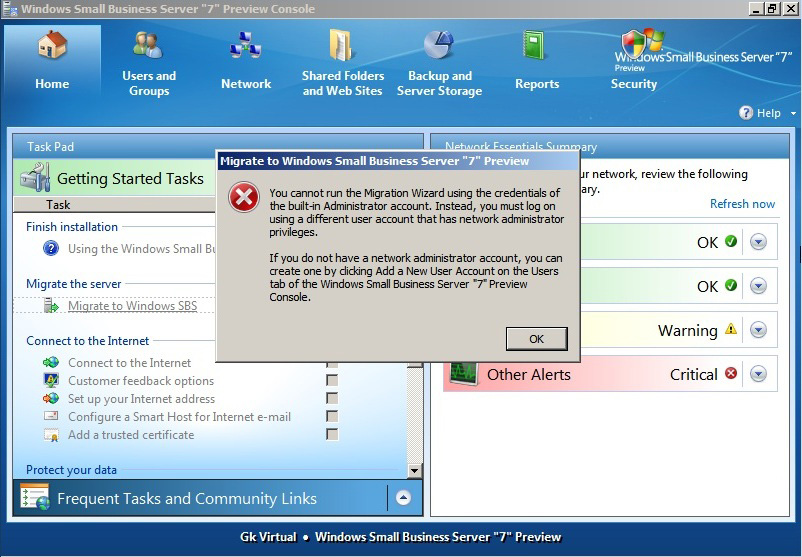The width and height of the screenshot is (802, 557).
Task: Click the red Critical status icon
Action: click(731, 373)
